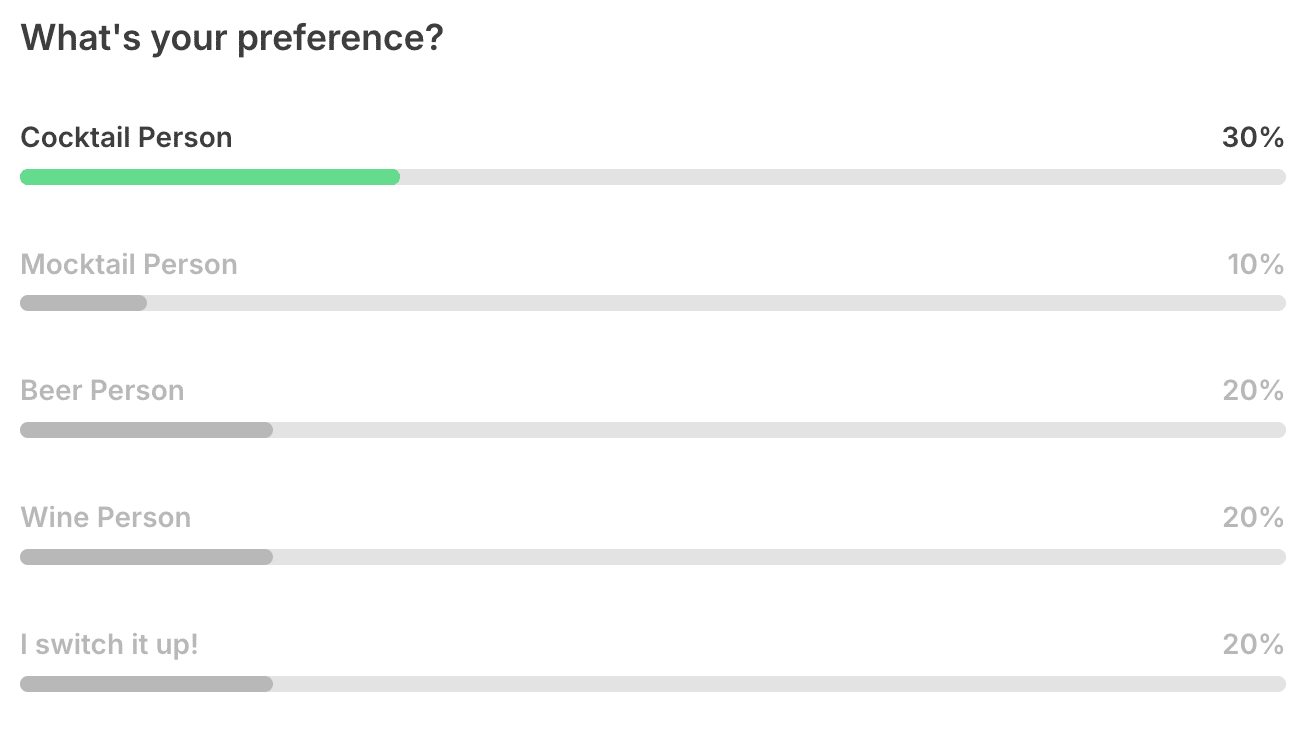Choose the Mocktail Person option

(129, 265)
